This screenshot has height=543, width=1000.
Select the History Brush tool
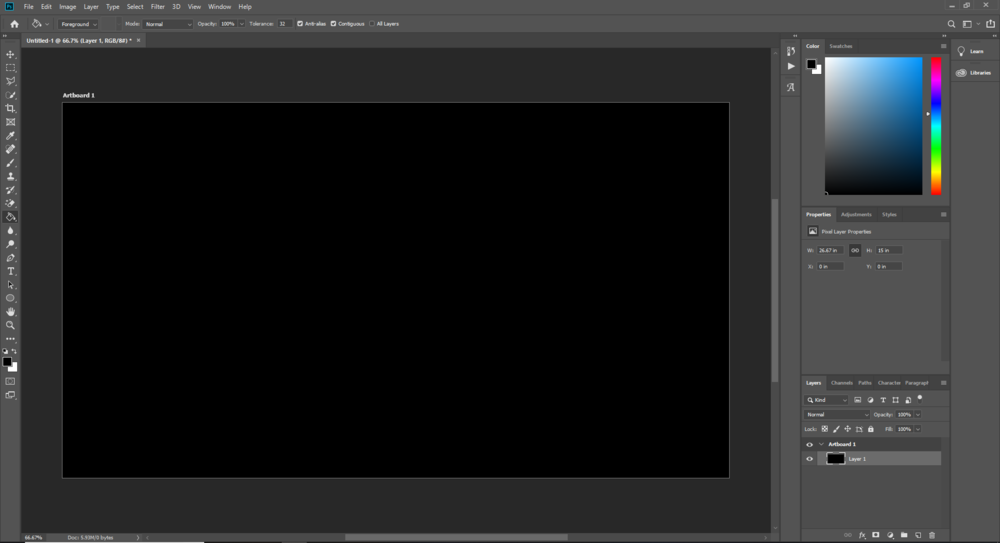click(10, 190)
